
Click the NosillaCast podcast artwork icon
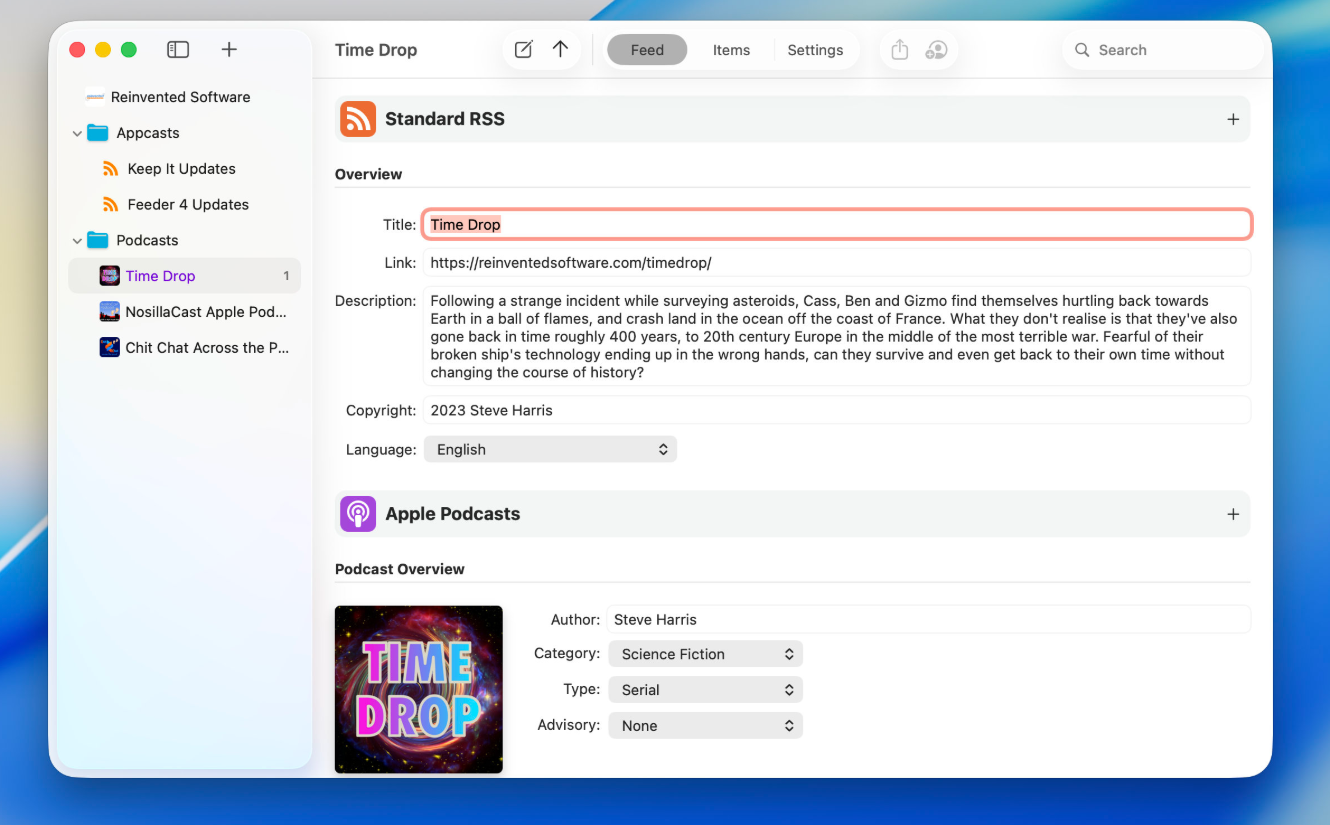(110, 312)
